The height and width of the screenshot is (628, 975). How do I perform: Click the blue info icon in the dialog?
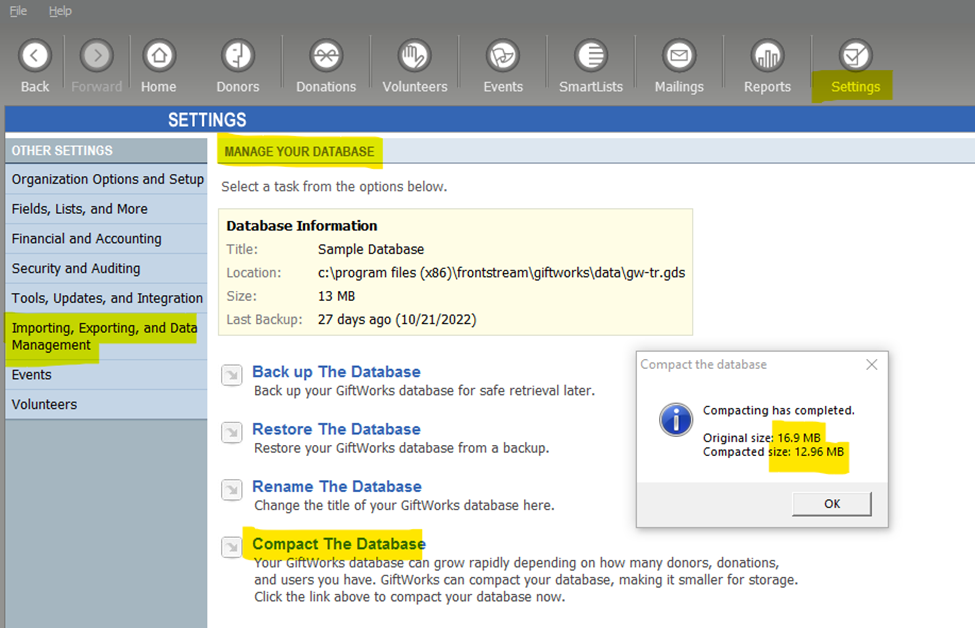coord(676,419)
